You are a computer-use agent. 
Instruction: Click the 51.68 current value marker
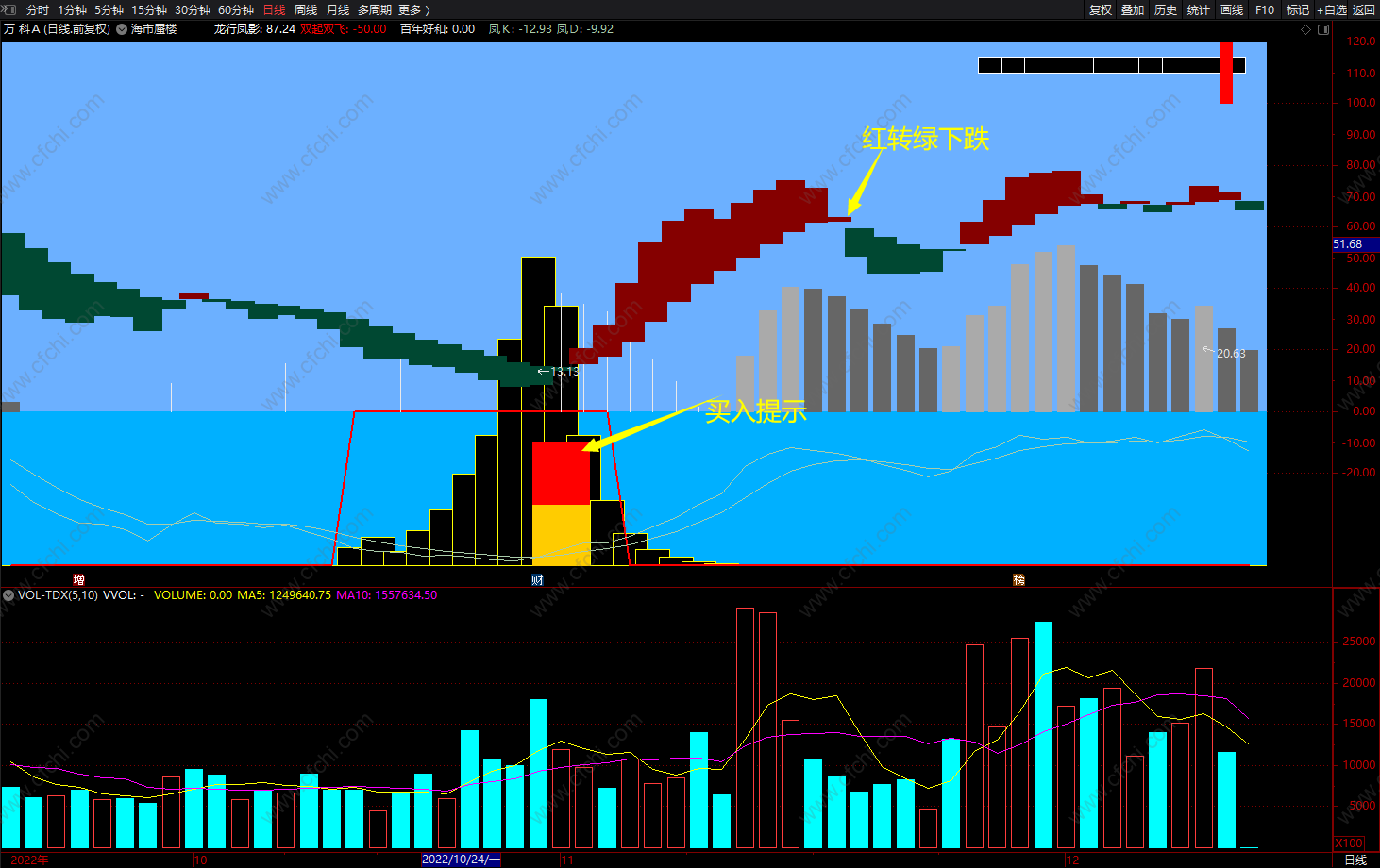1355,244
